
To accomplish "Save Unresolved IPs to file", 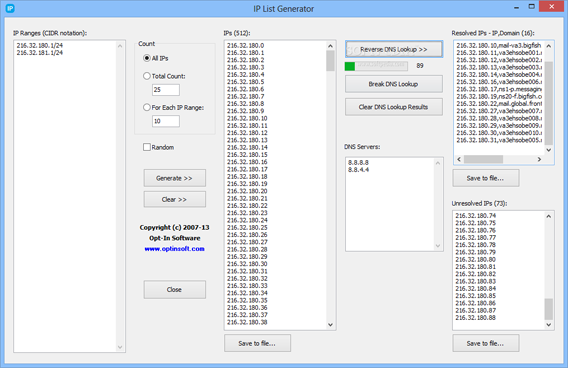I will (485, 343).
